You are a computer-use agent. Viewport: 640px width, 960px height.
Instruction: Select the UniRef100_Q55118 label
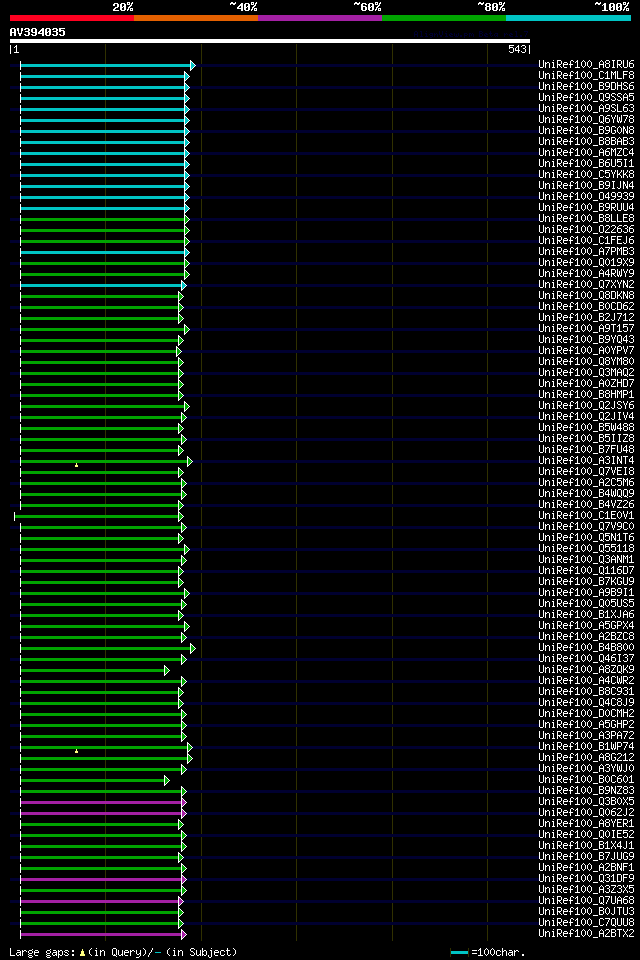pyautogui.click(x=586, y=549)
